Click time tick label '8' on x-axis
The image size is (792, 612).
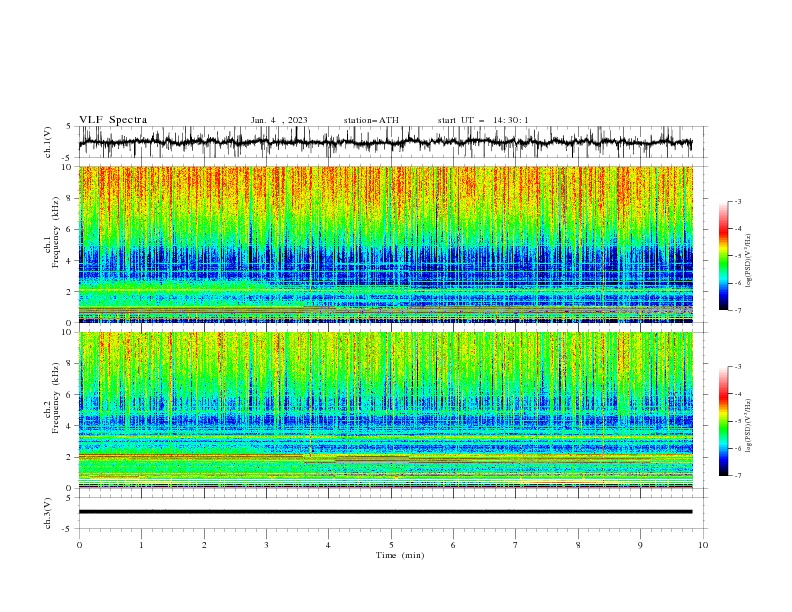tap(578, 545)
